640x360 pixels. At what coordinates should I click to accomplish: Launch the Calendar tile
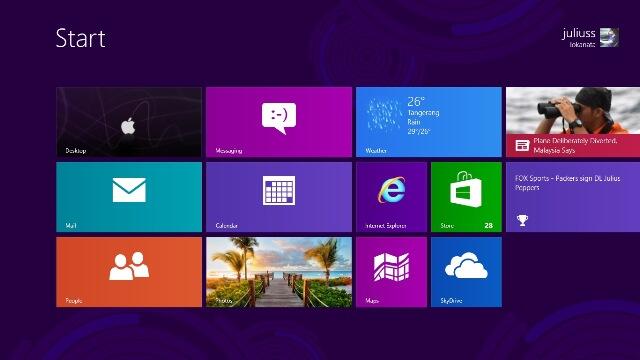point(279,197)
